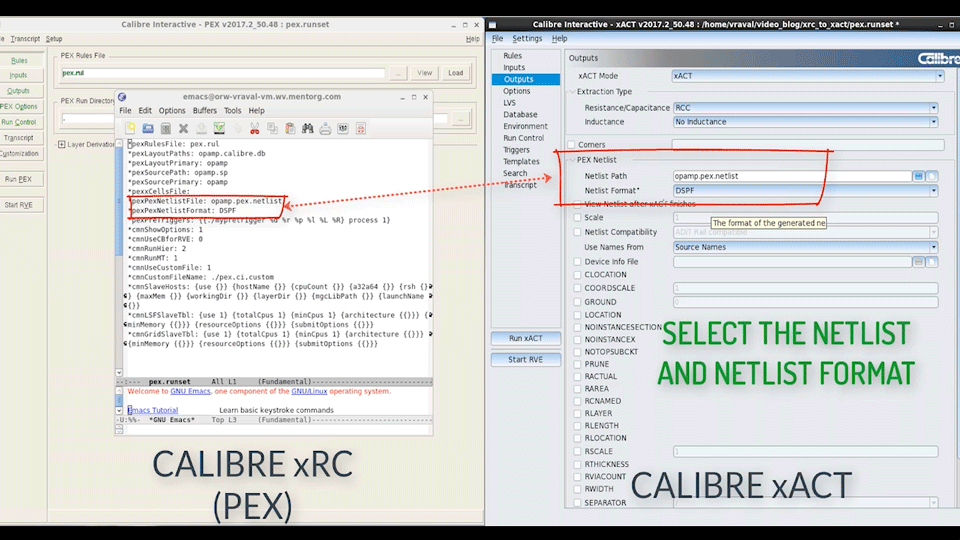Viewport: 960px width, 540px height.
Task: Click the open file folder icon in Emacs
Action: click(x=148, y=128)
